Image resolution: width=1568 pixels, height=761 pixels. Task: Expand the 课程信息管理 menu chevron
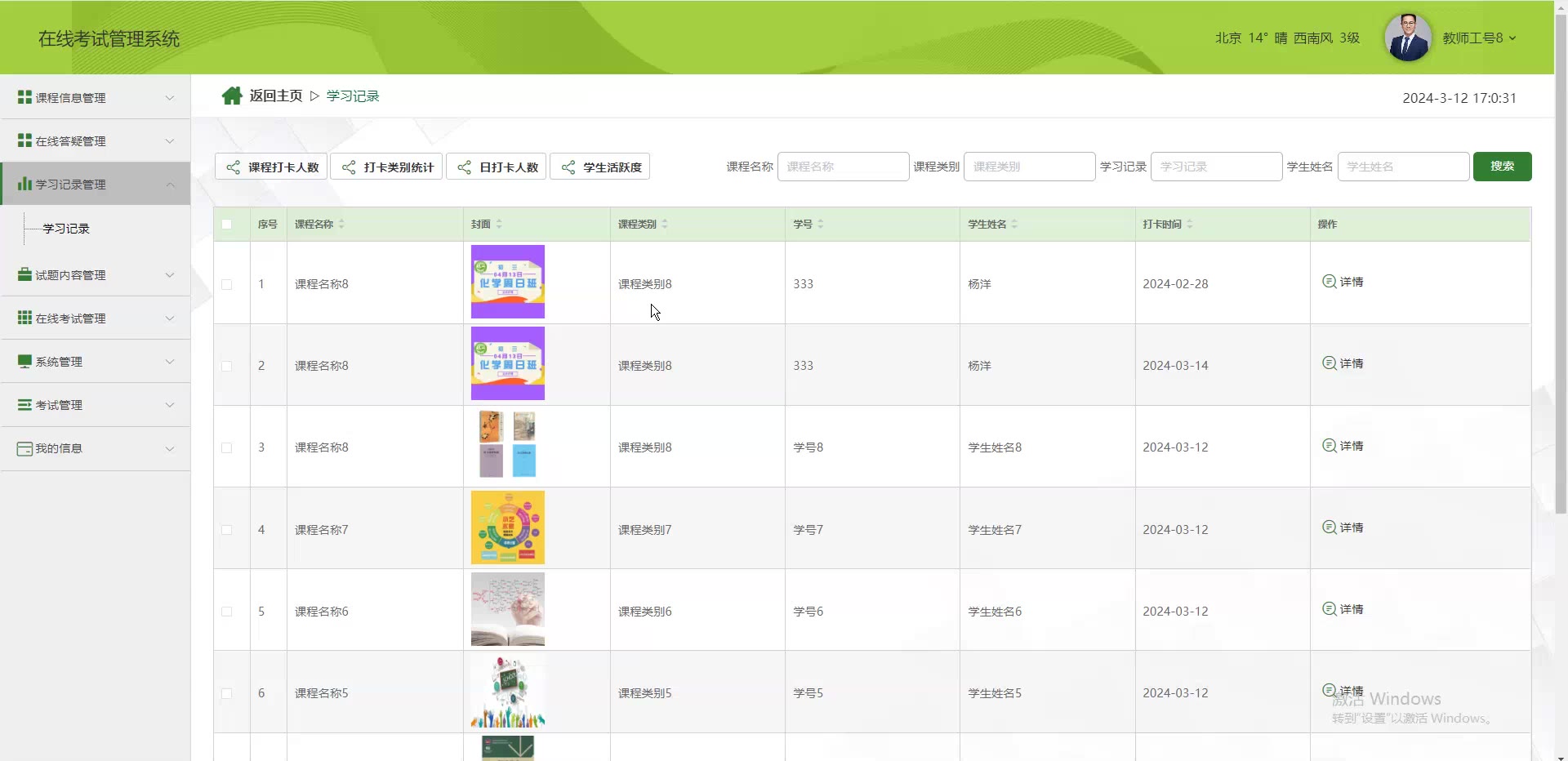170,98
